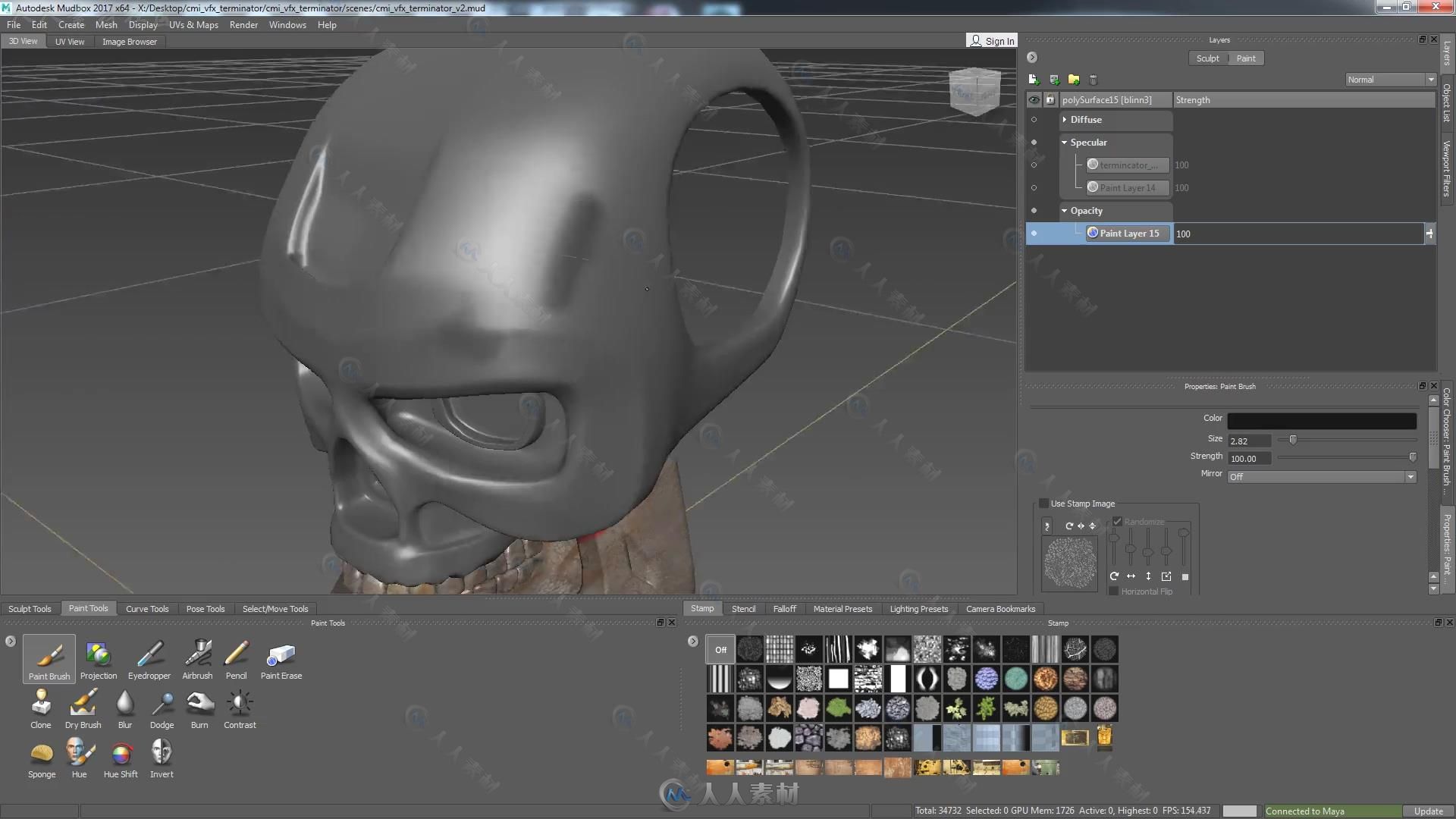Switch to the Stencil tab
Viewport: 1456px width, 819px height.
[743, 608]
